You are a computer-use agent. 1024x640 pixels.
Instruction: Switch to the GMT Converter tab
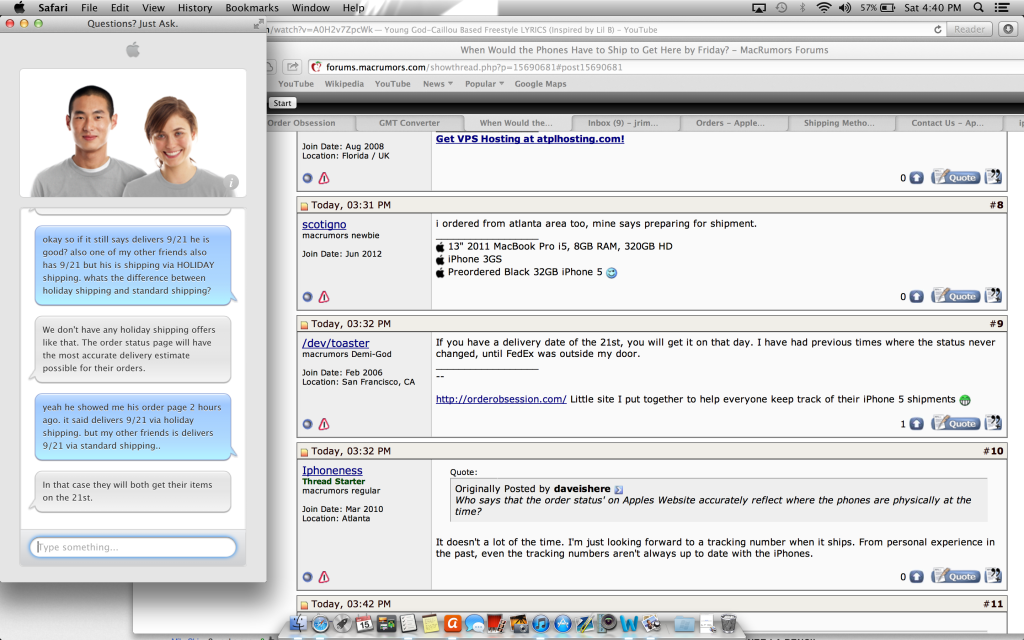(x=409, y=123)
